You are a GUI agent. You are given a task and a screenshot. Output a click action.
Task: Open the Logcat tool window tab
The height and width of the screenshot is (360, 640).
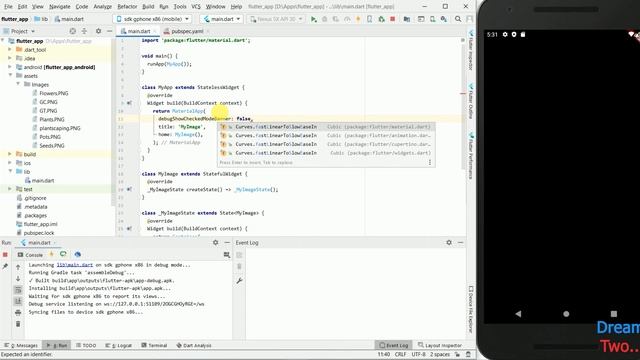click(119, 345)
